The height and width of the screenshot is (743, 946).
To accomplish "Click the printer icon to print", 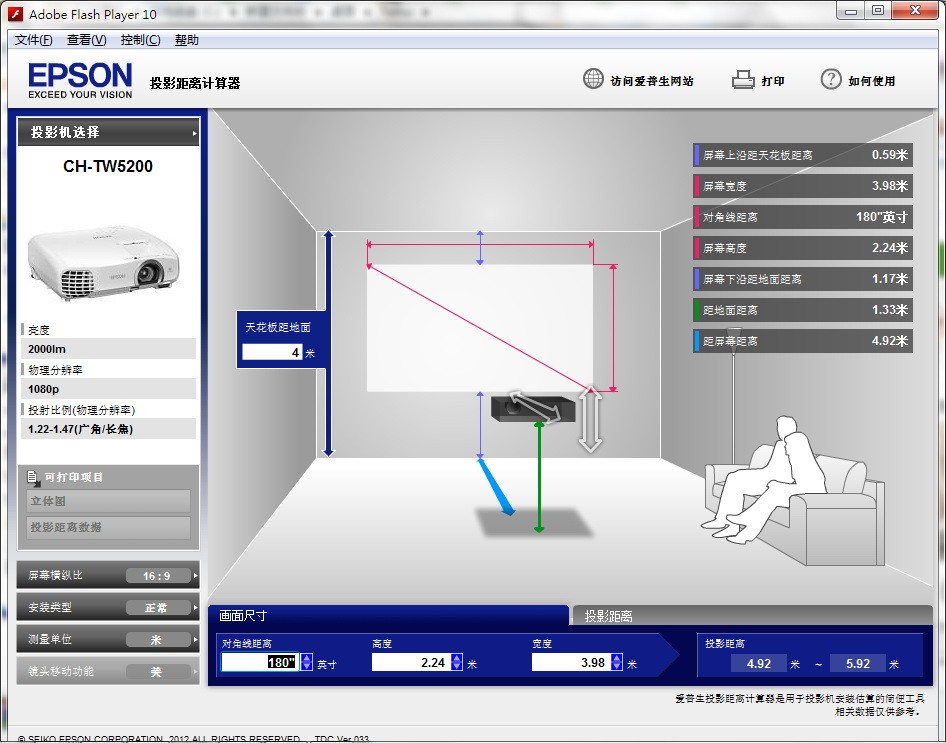I will [742, 80].
